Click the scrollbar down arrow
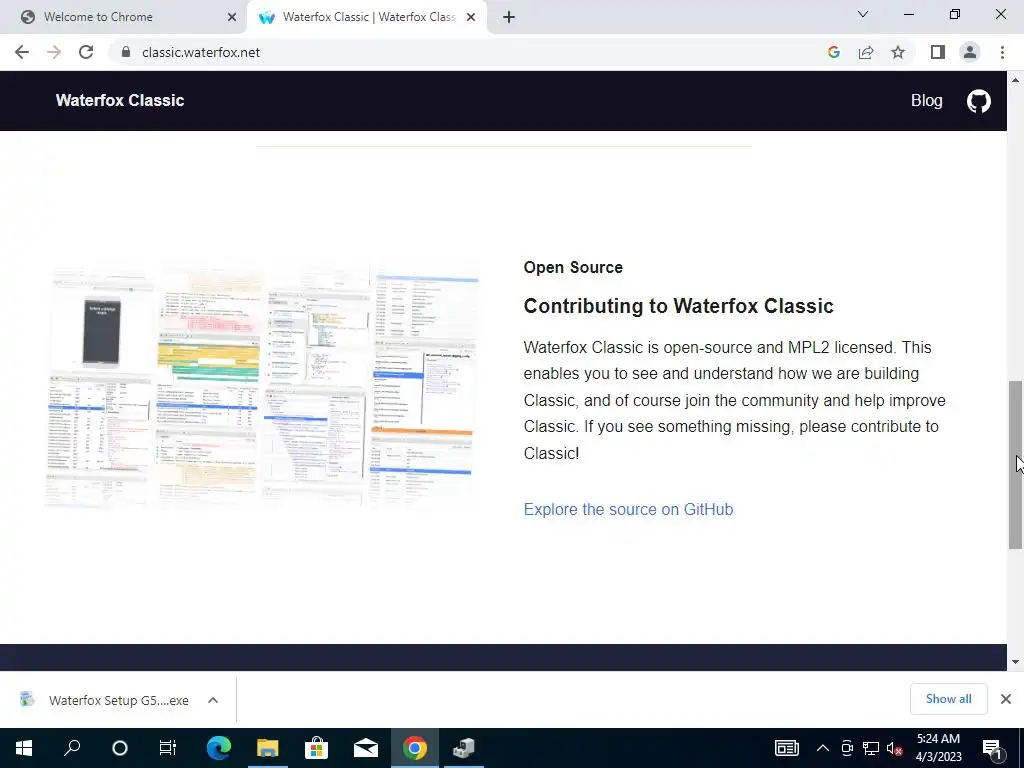1024x768 pixels. click(x=1015, y=662)
